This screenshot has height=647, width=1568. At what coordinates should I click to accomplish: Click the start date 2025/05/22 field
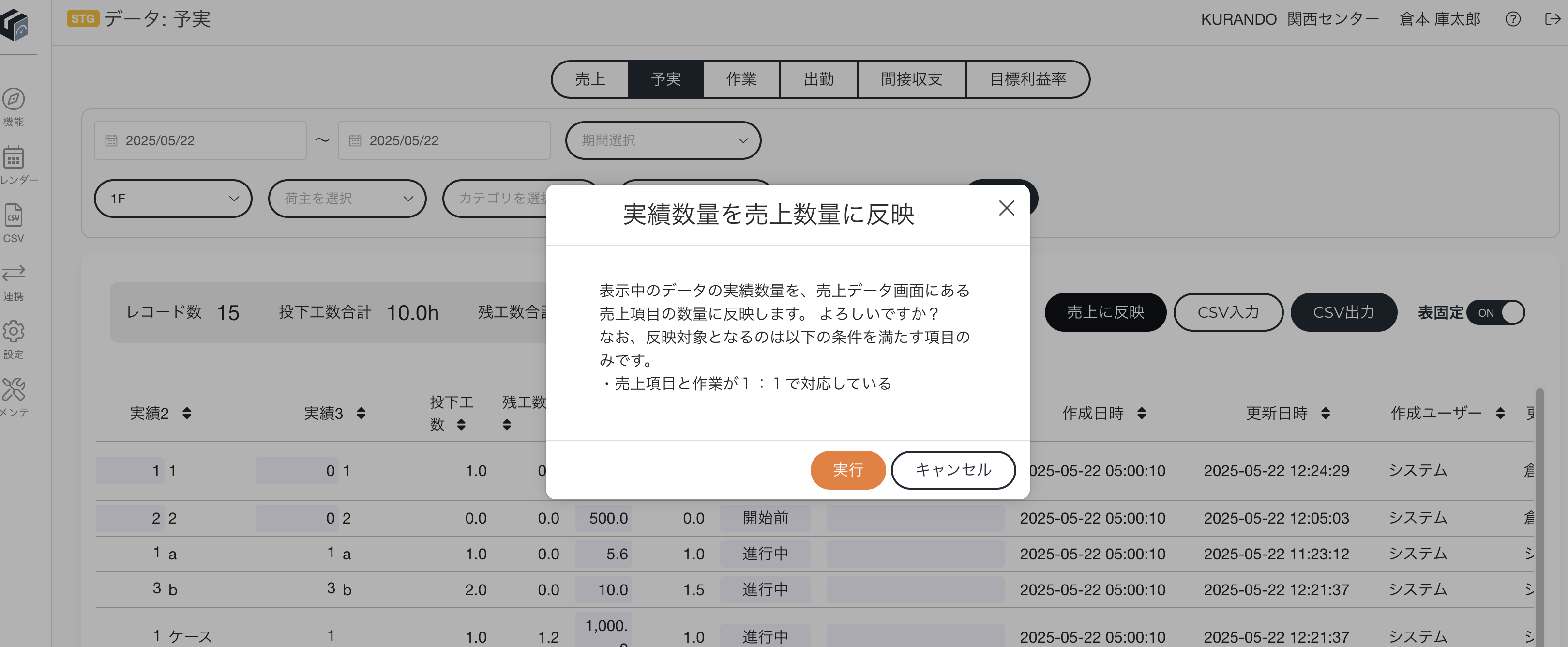point(200,141)
